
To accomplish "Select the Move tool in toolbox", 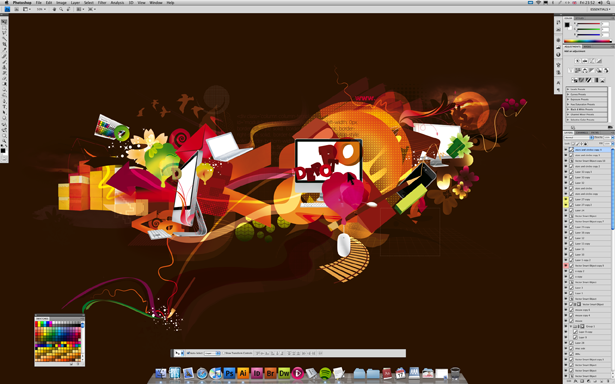I will click(4, 22).
